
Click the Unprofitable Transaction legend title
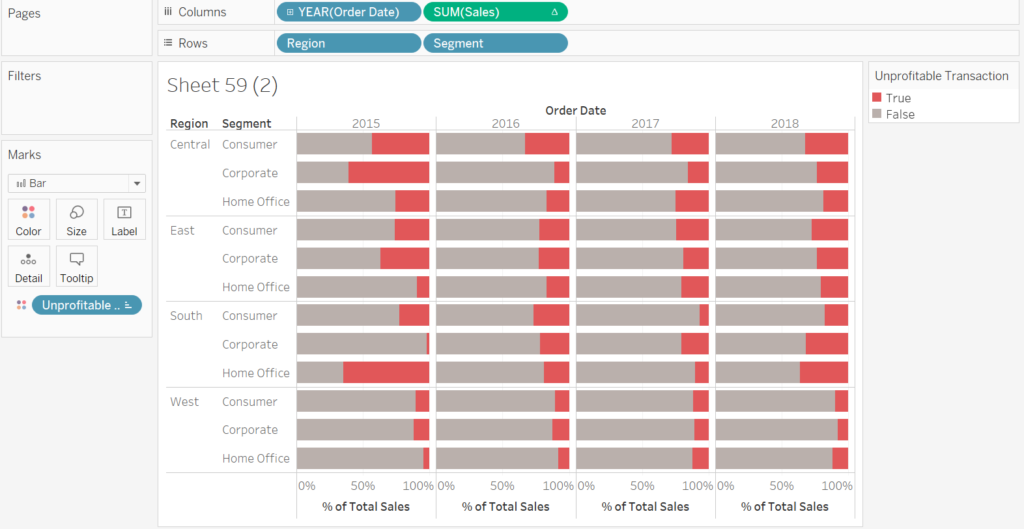pyautogui.click(x=941, y=76)
